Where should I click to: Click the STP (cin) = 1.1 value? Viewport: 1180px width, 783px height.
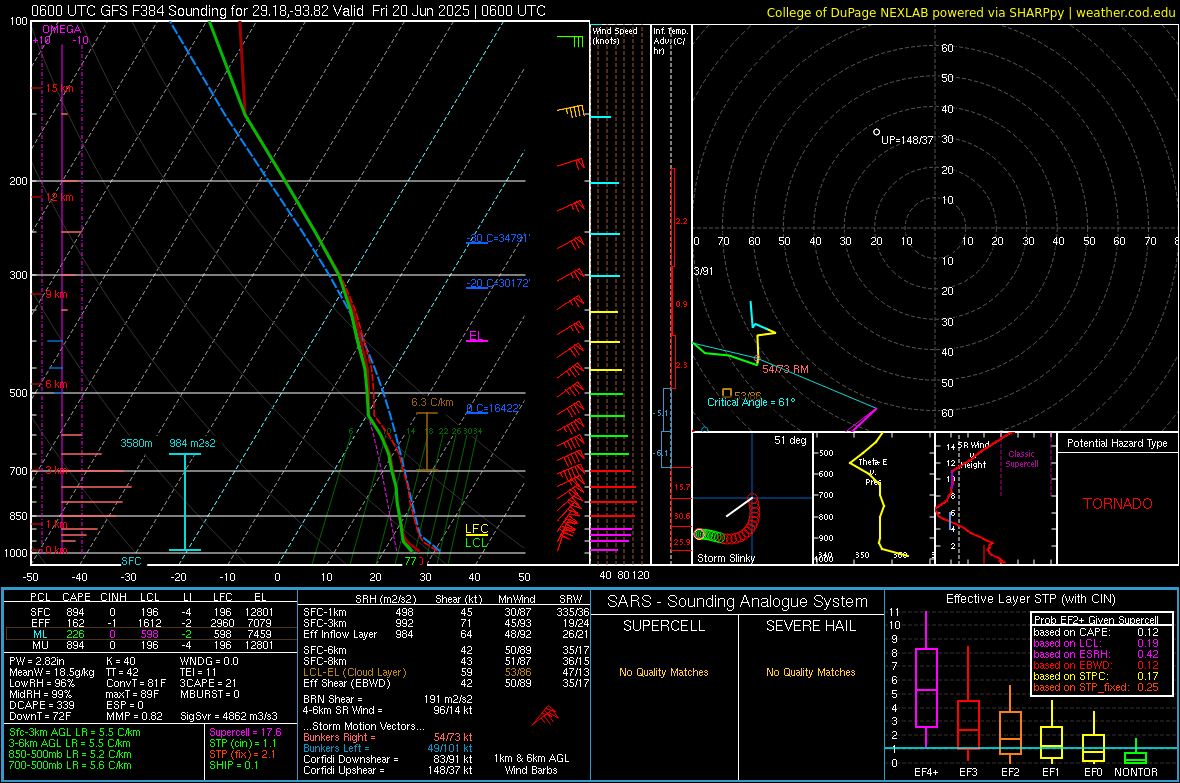click(243, 743)
